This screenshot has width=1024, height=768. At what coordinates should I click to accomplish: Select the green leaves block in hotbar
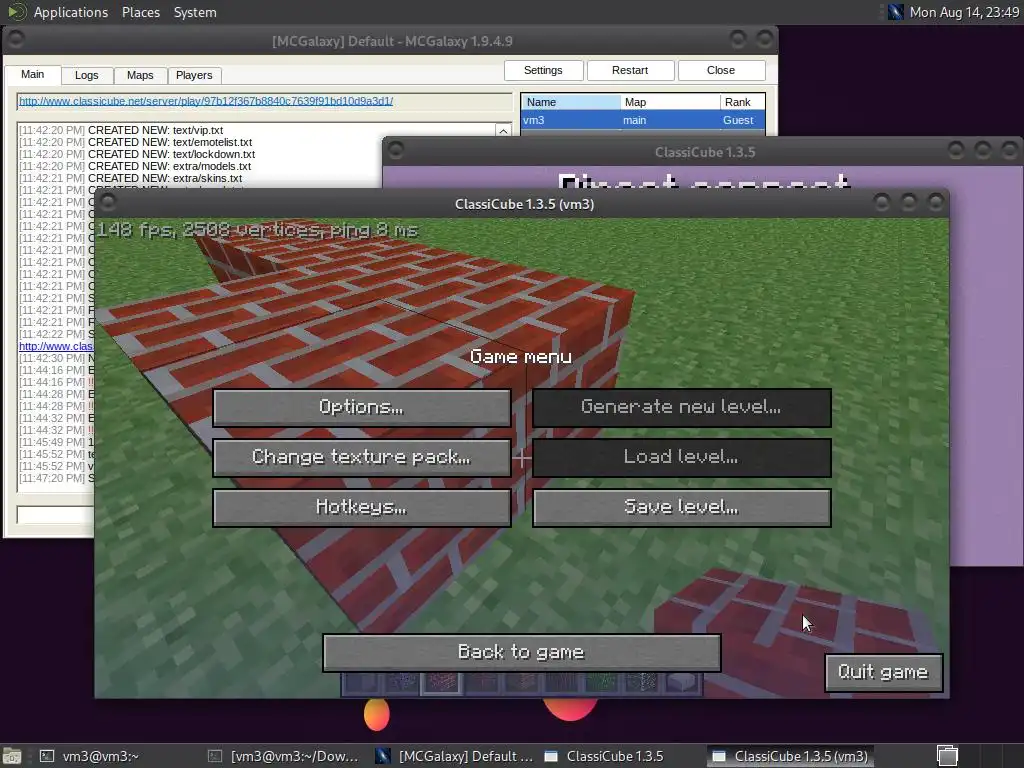(x=601, y=683)
